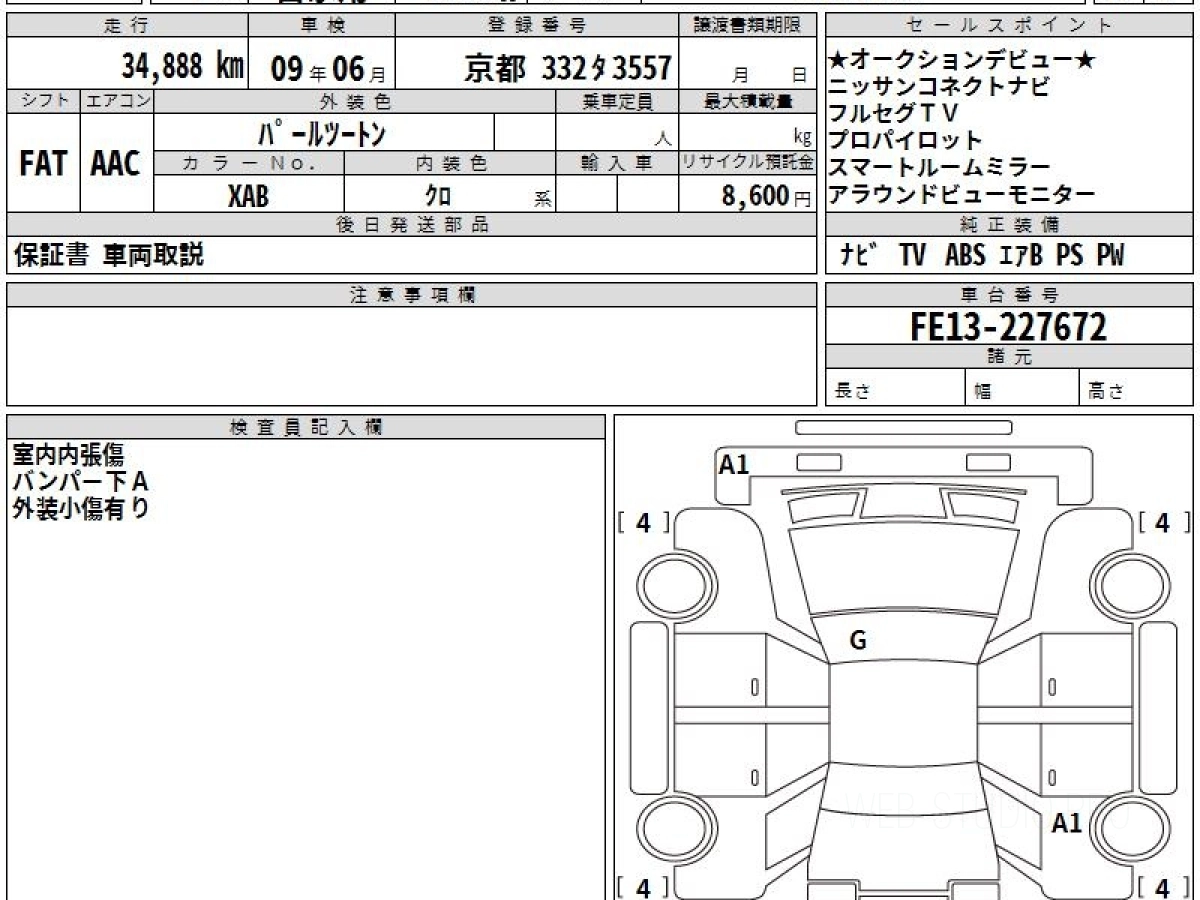This screenshot has height=900, width=1200.
Task: Click the color number XAB
Action: (x=248, y=196)
